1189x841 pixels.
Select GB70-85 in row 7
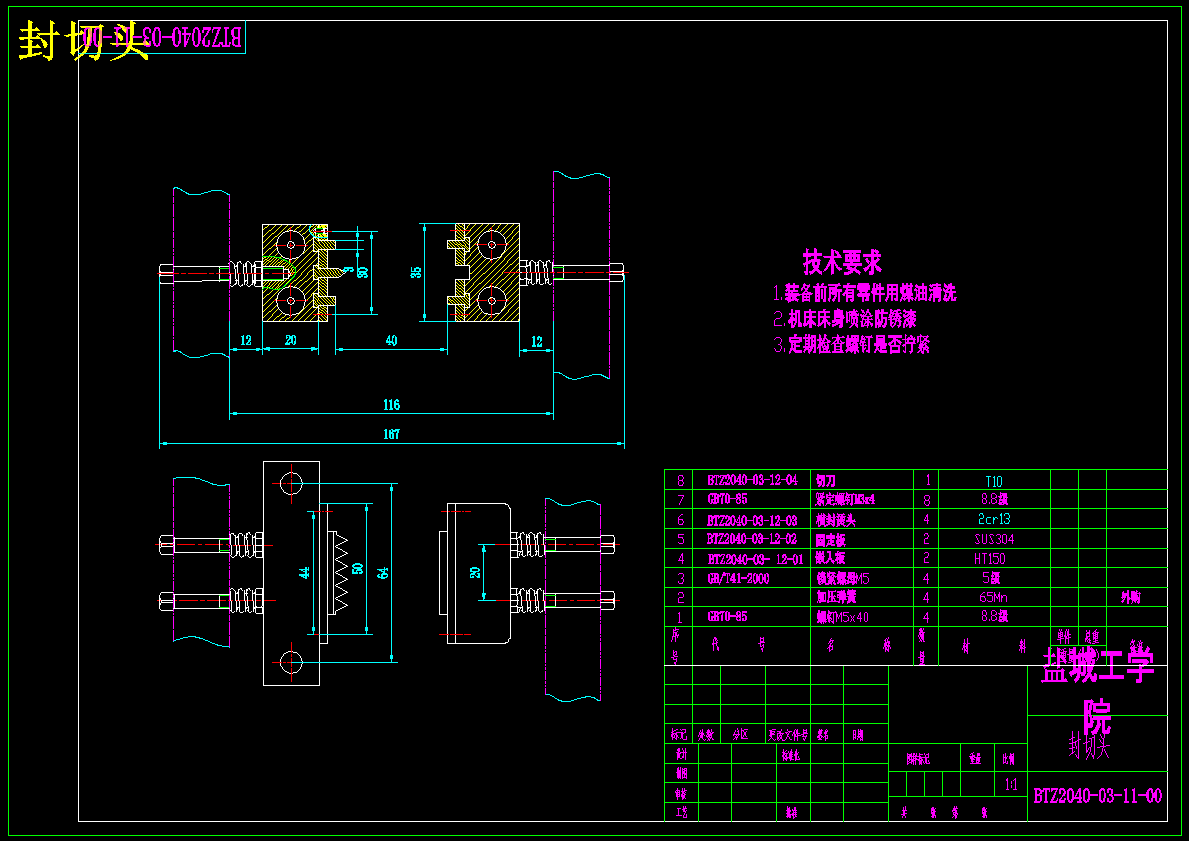(x=727, y=500)
